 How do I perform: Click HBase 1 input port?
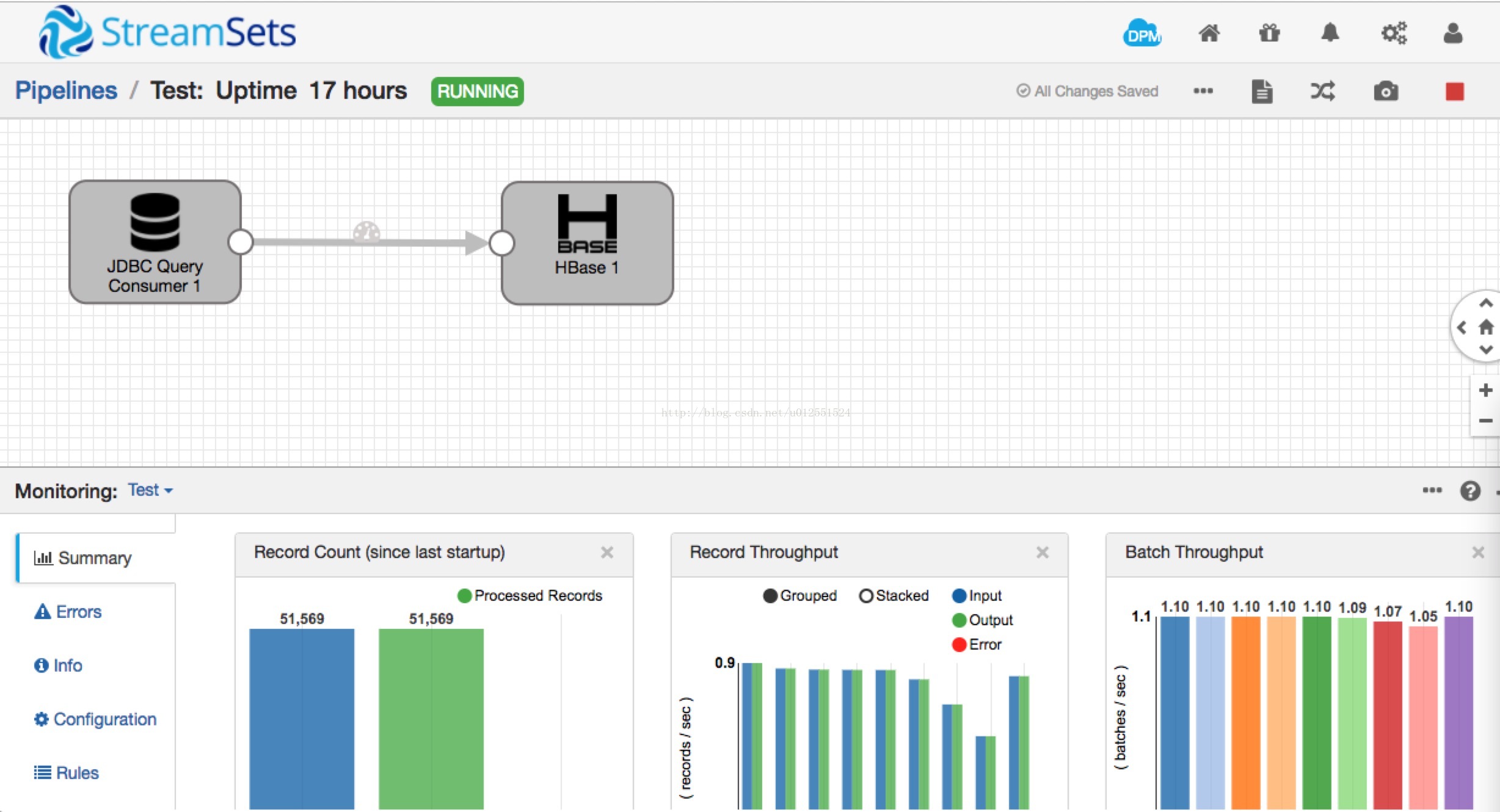click(x=502, y=243)
